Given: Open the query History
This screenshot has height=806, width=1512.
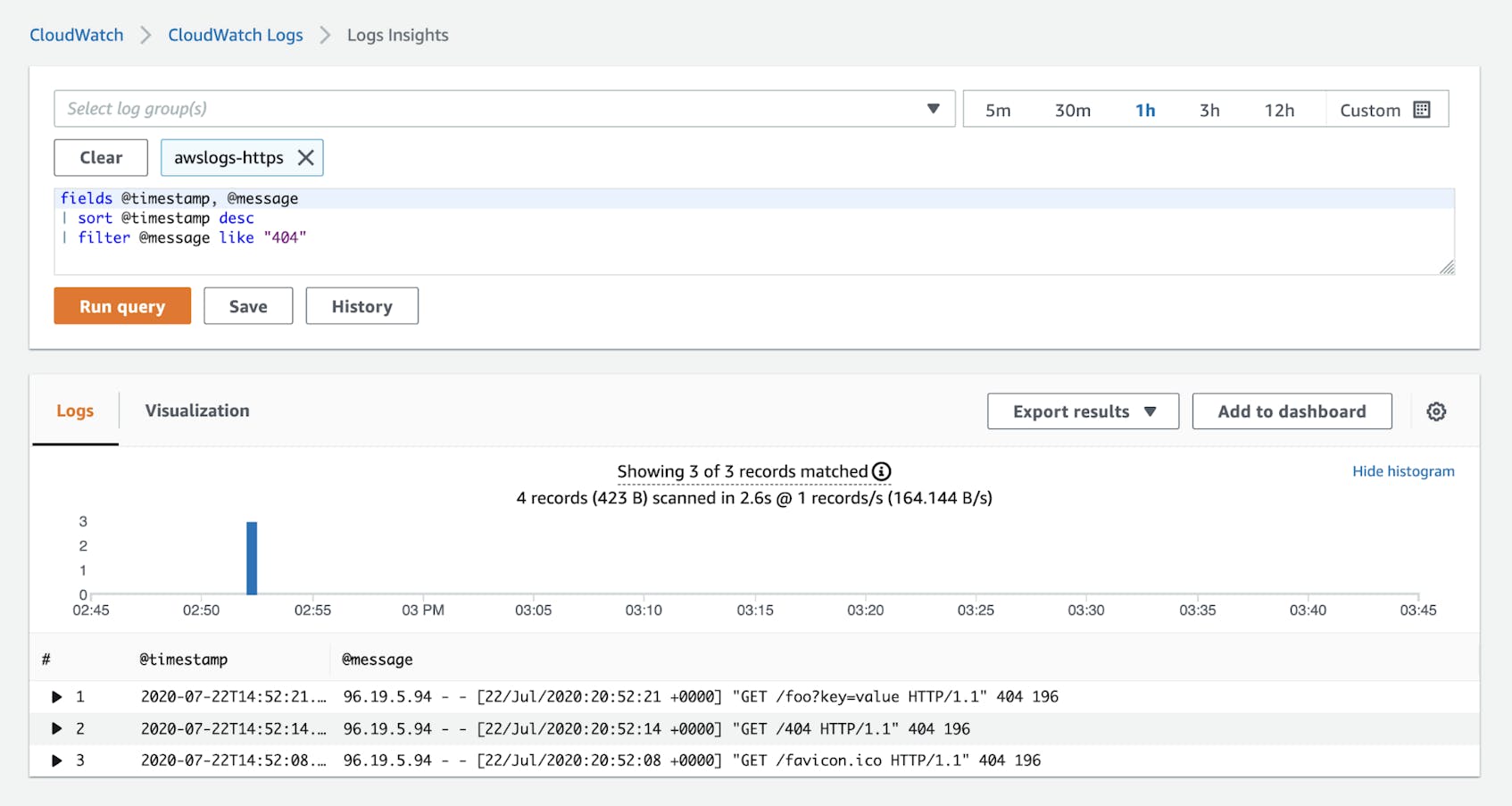Looking at the screenshot, I should (x=361, y=305).
